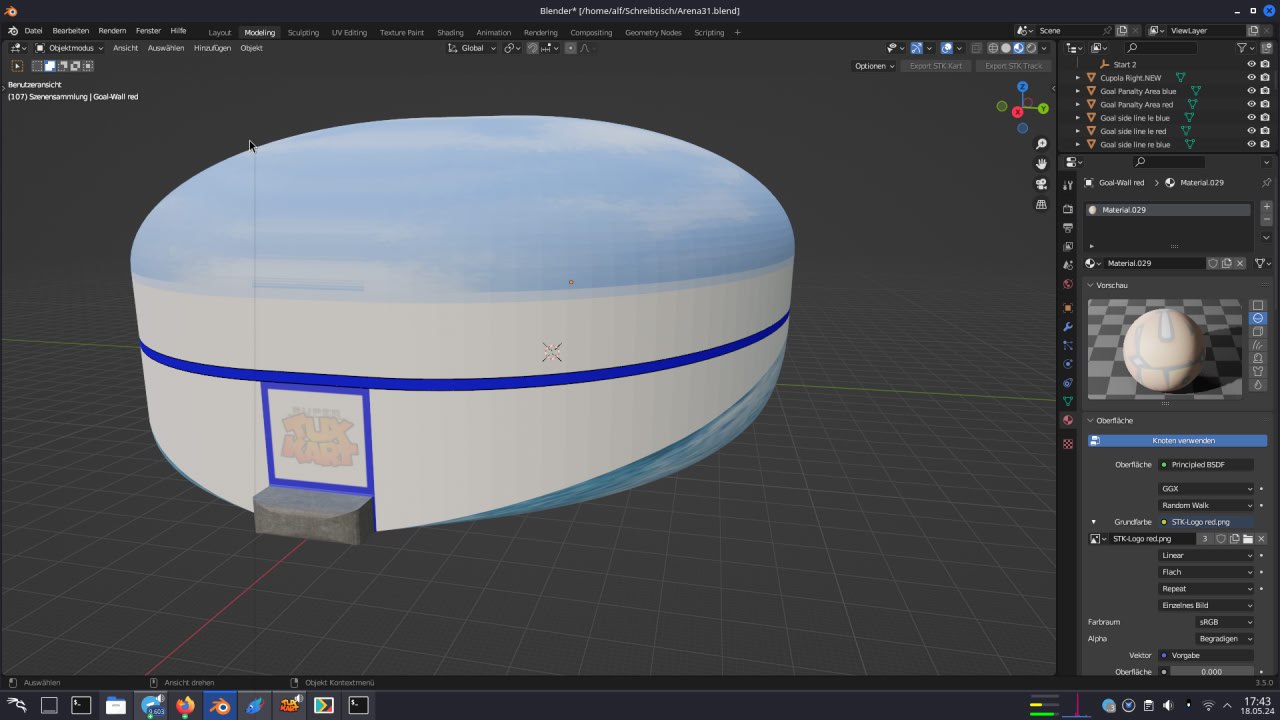Hide Cupola Right.NEW in the outliner
This screenshot has height=720, width=1280.
(1251, 77)
